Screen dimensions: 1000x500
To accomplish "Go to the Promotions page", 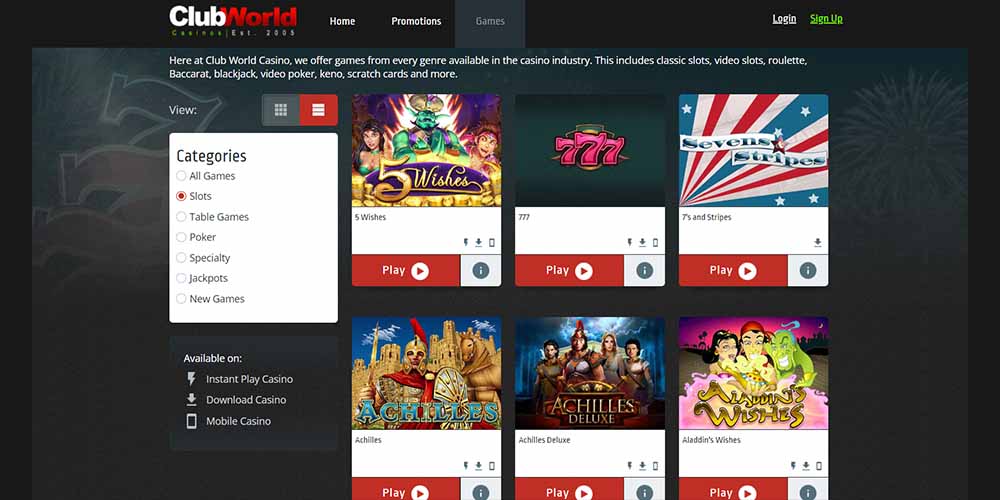I will click(416, 21).
